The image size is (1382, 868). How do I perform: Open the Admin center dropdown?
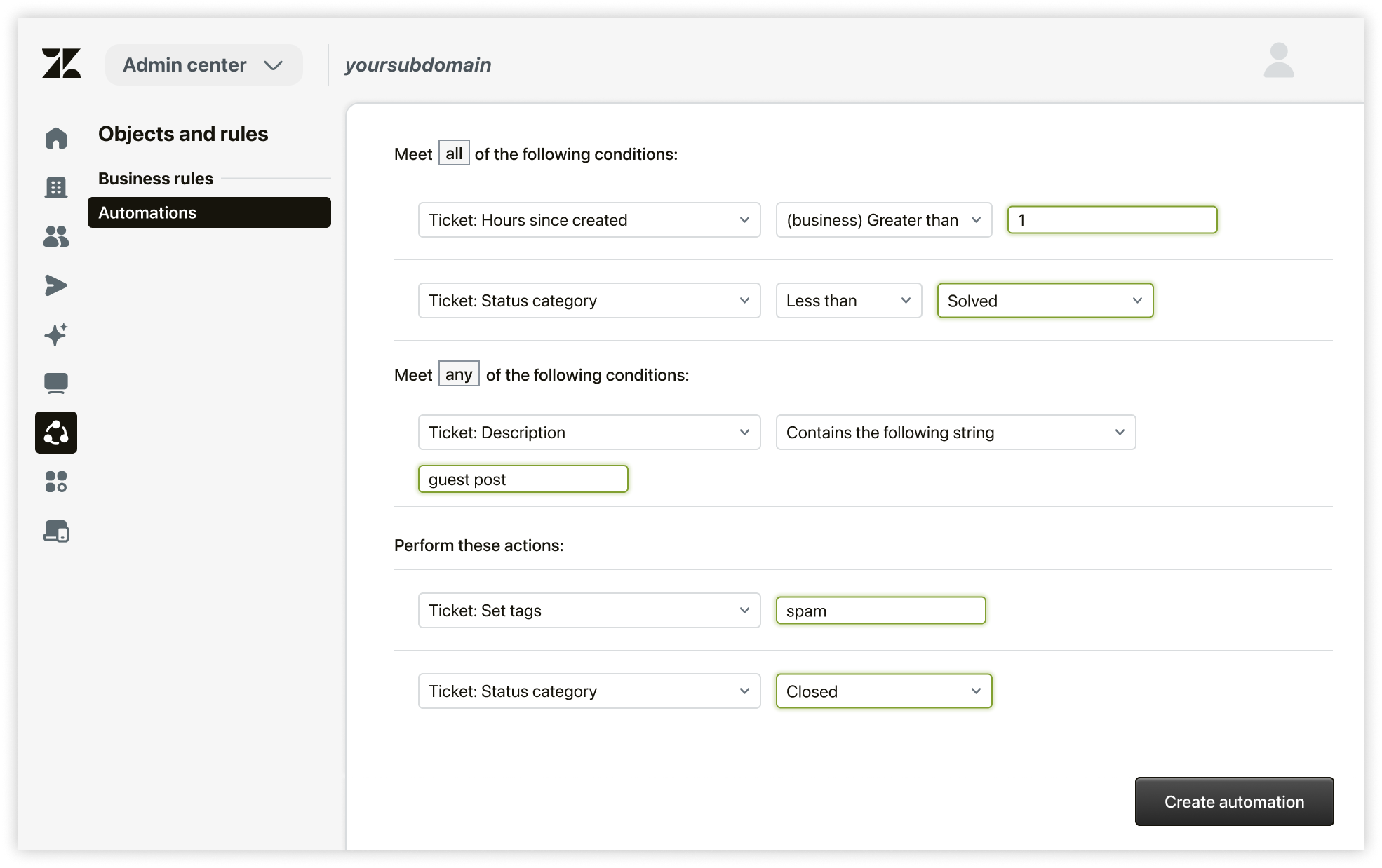click(203, 65)
